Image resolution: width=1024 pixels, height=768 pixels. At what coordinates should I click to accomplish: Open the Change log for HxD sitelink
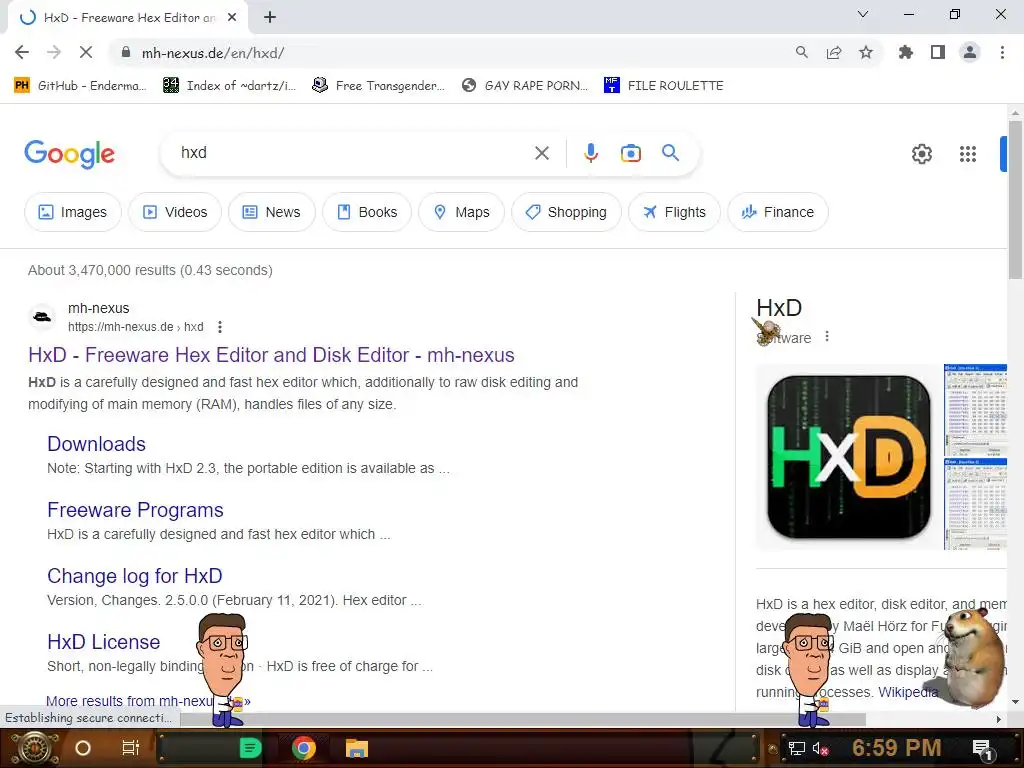pos(135,576)
